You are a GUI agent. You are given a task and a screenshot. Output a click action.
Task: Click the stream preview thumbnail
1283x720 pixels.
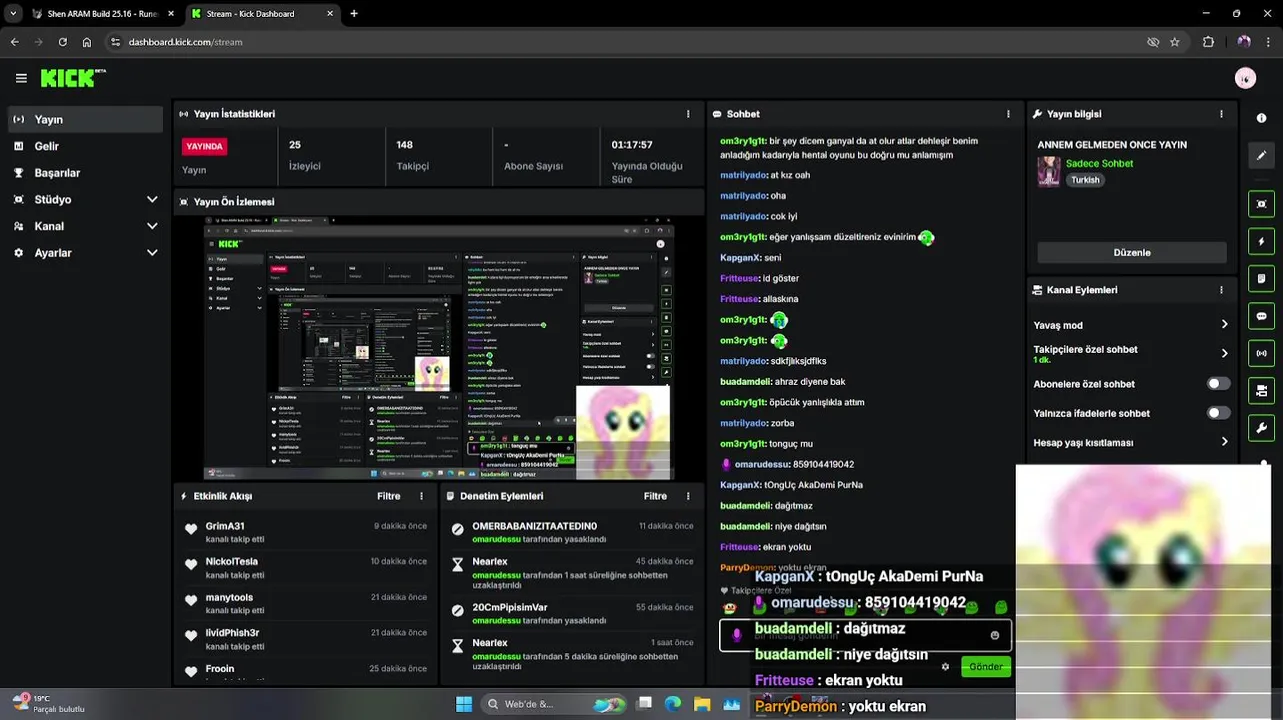[439, 348]
